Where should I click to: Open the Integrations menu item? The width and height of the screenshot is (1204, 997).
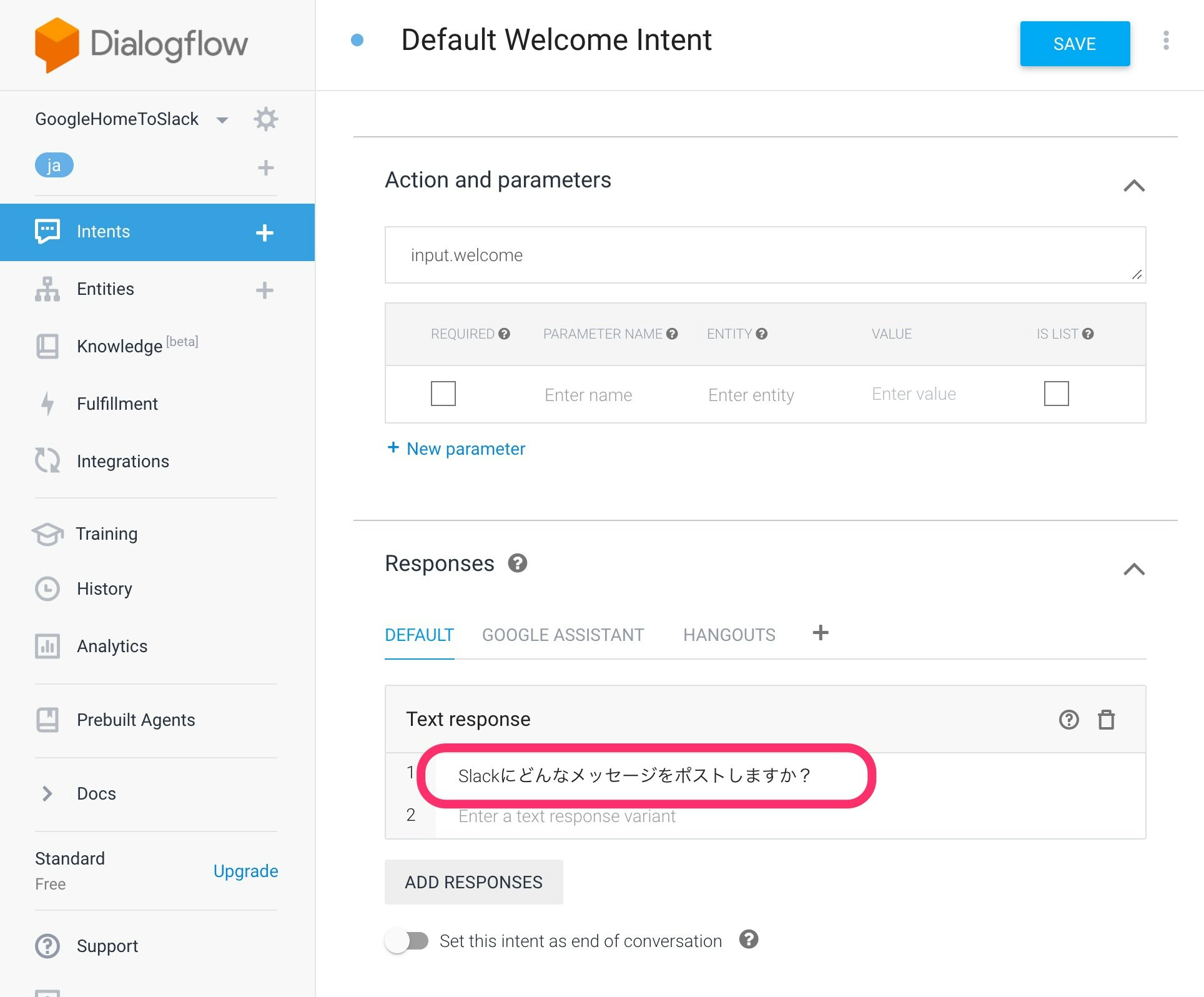pos(123,461)
